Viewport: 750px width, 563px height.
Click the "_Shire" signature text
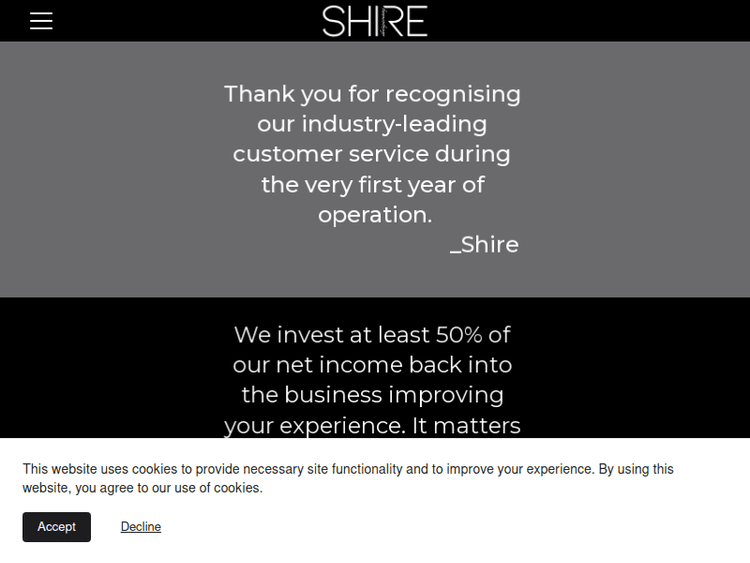point(484,245)
